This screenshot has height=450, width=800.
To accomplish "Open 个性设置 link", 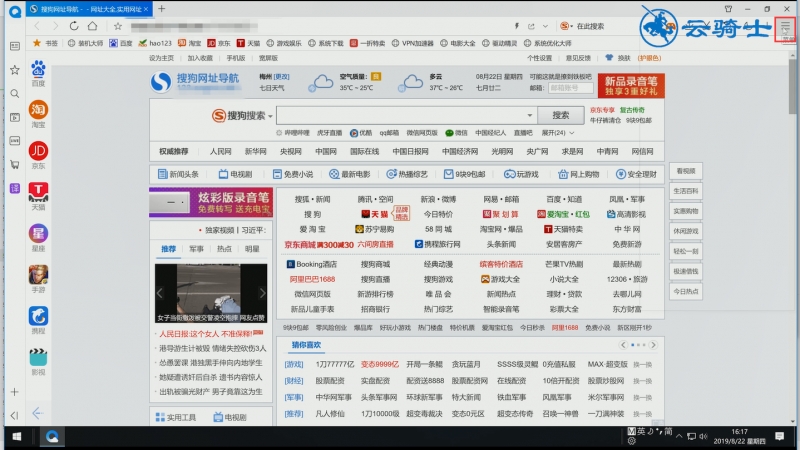I will (539, 58).
